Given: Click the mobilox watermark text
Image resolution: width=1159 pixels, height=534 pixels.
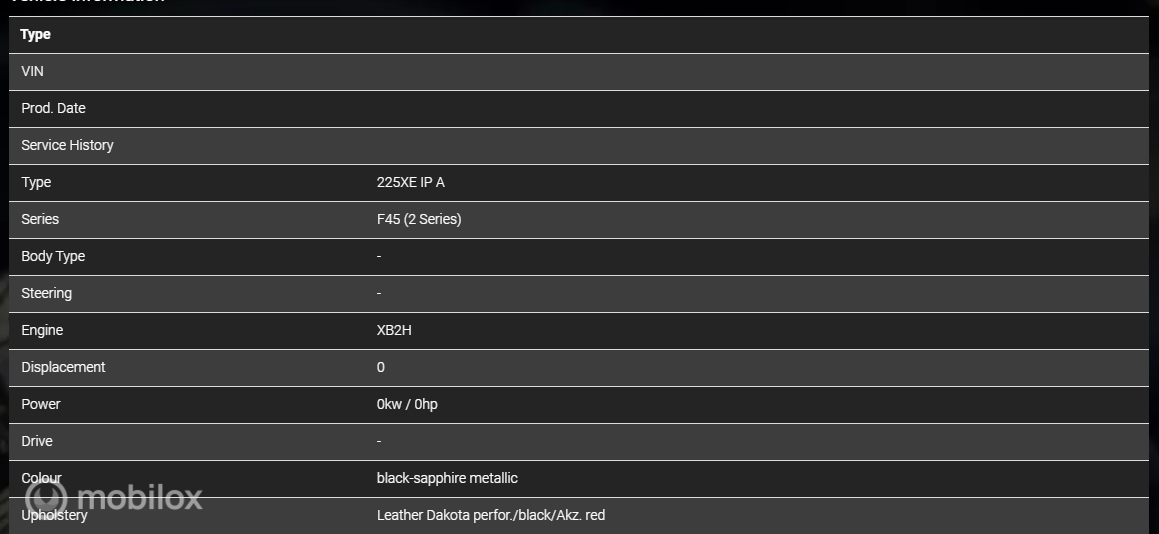Looking at the screenshot, I should (x=139, y=497).
